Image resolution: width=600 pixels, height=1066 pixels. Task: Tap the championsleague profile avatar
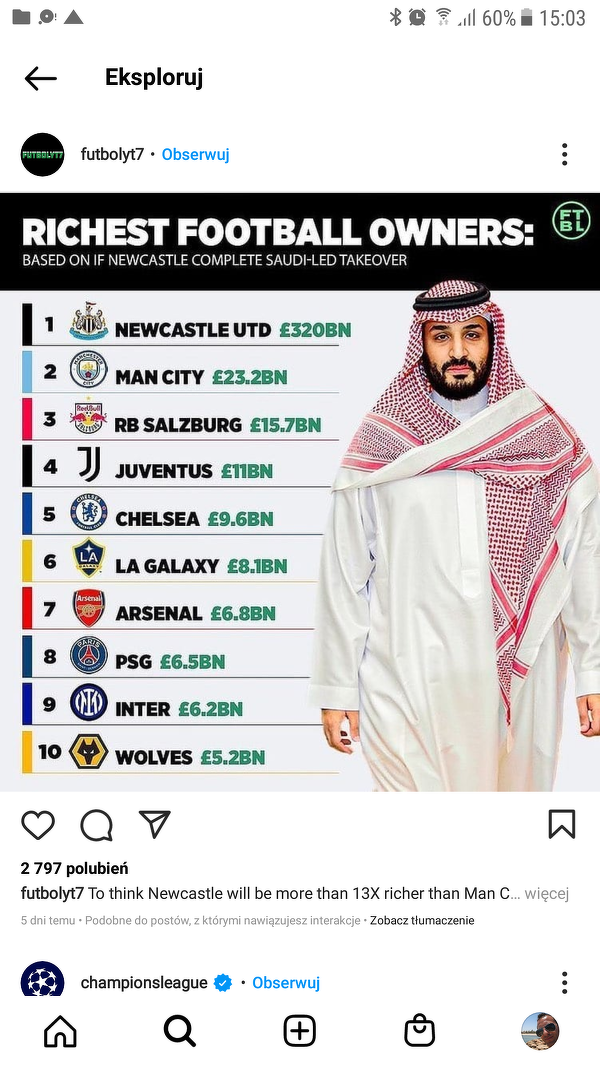pyautogui.click(x=43, y=980)
